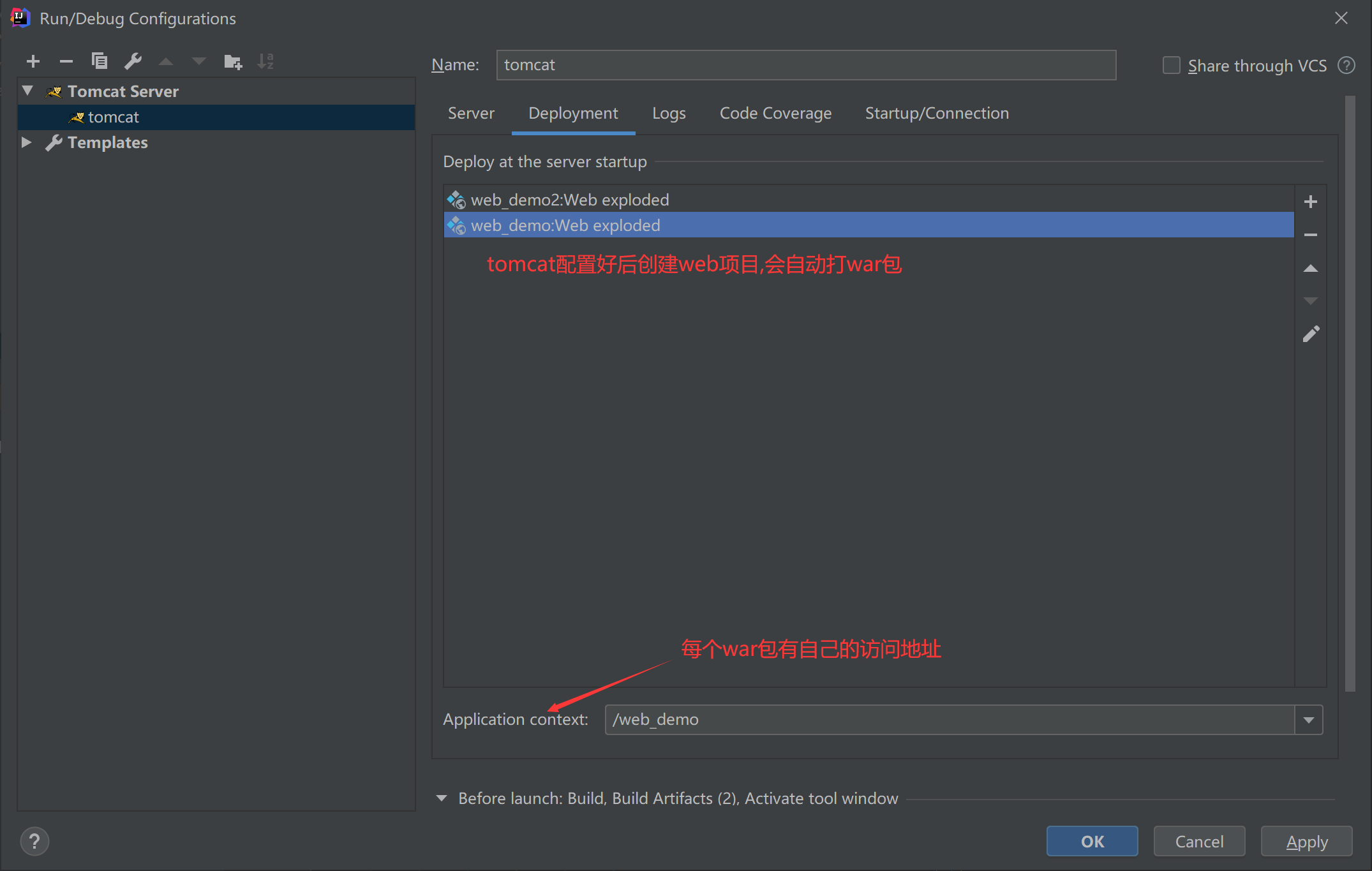Select the tomcat configuration tree item

click(216, 117)
